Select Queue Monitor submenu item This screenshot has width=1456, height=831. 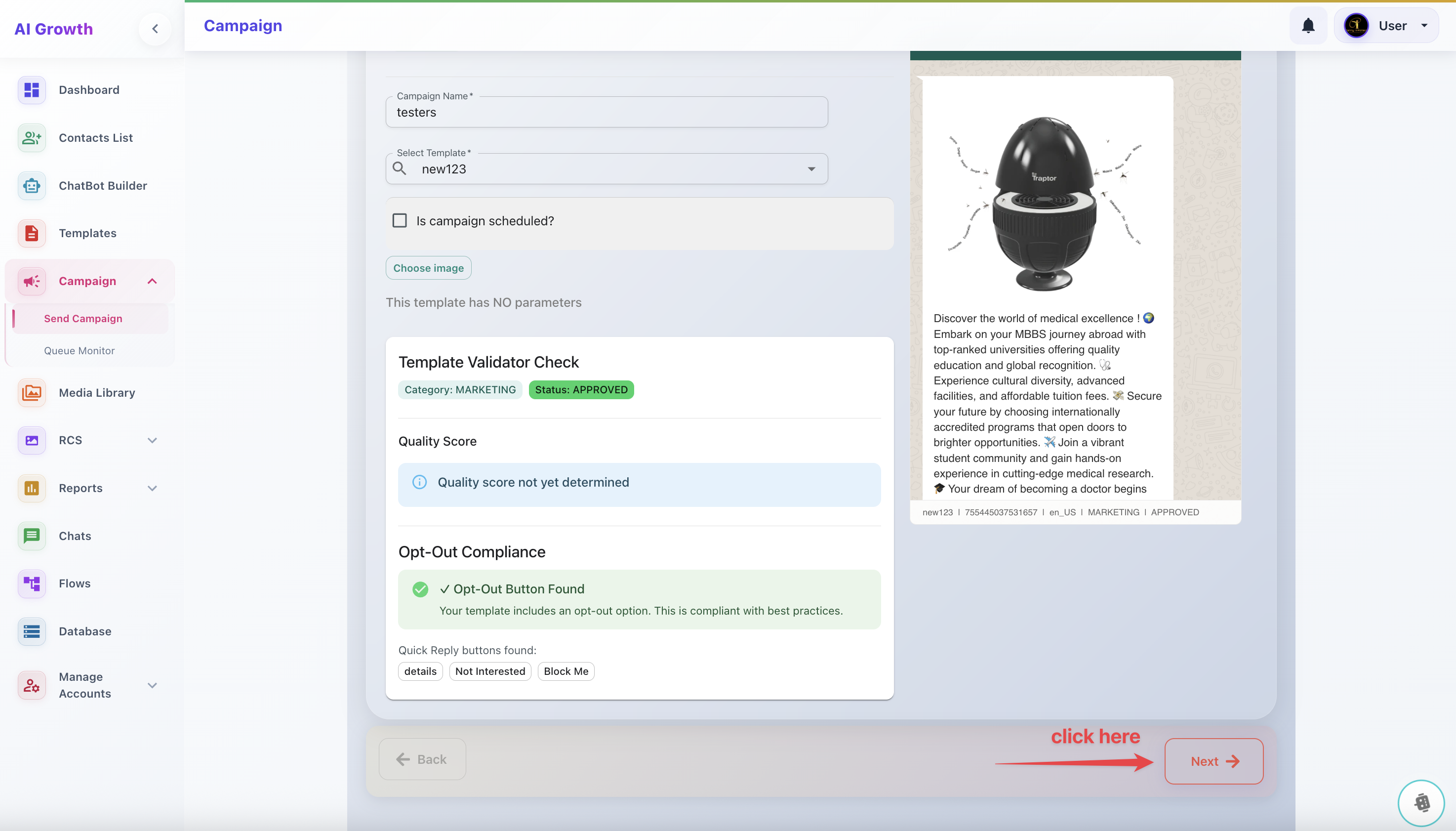pyautogui.click(x=80, y=350)
